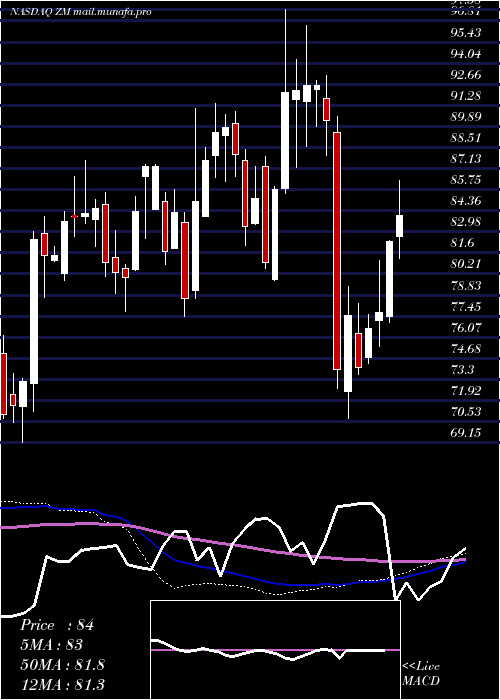
Task: Click the 85.75 price label
Action: pos(467,179)
